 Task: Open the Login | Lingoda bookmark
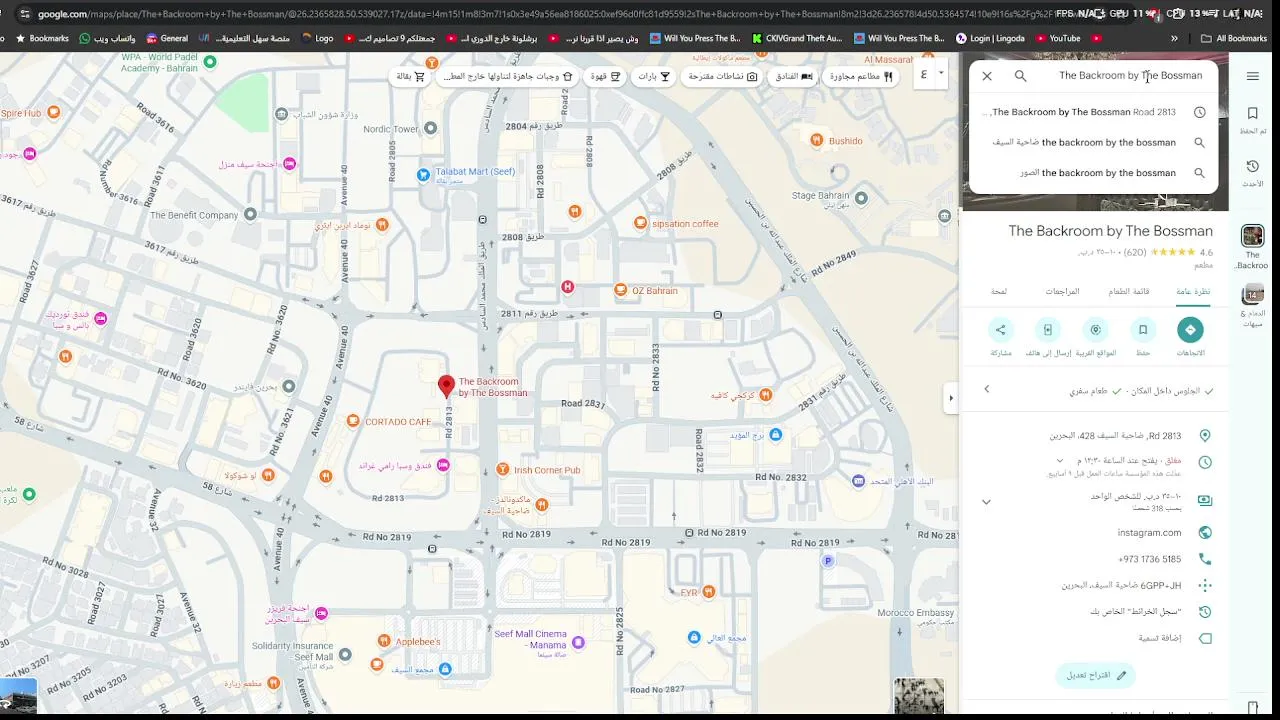pyautogui.click(x=990, y=38)
